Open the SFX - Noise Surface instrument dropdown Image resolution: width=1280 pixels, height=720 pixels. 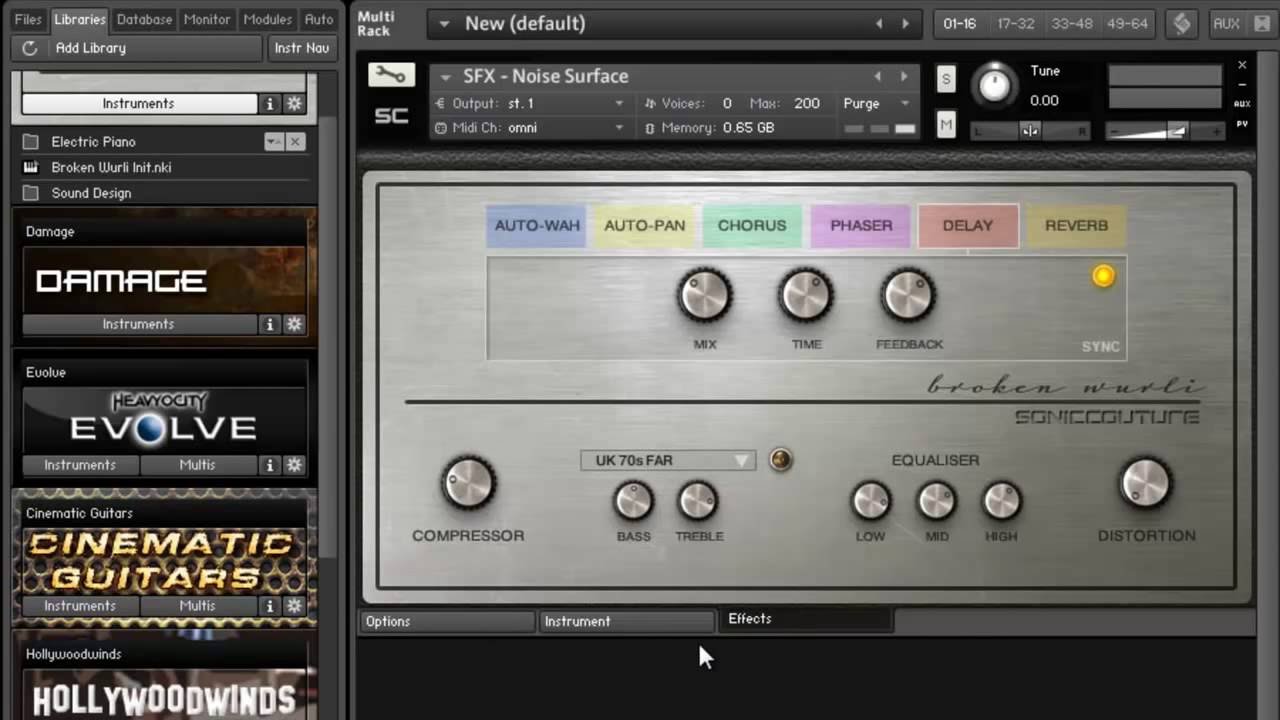click(446, 77)
